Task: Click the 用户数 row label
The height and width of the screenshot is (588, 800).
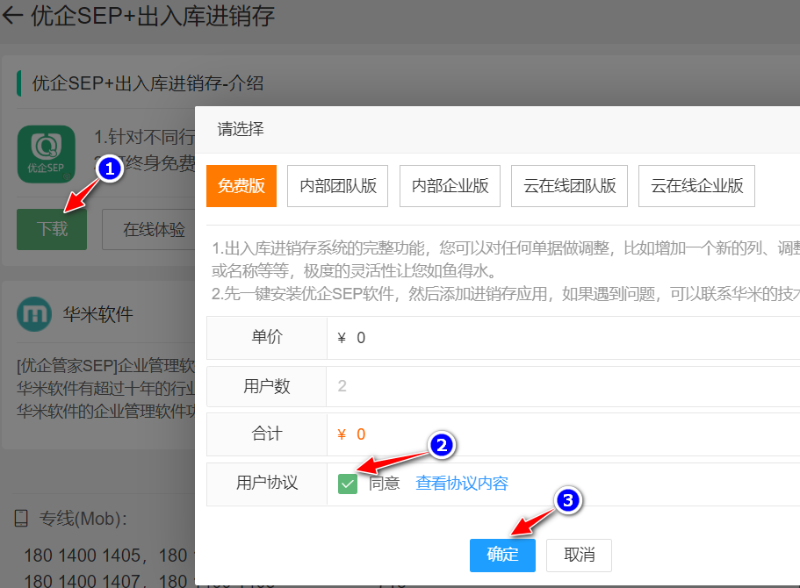Action: pyautogui.click(x=267, y=386)
